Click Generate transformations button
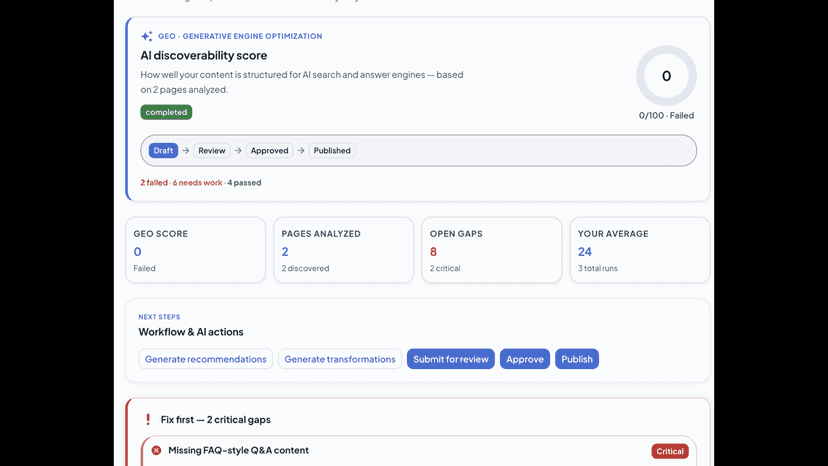Image resolution: width=828 pixels, height=466 pixels. point(340,359)
